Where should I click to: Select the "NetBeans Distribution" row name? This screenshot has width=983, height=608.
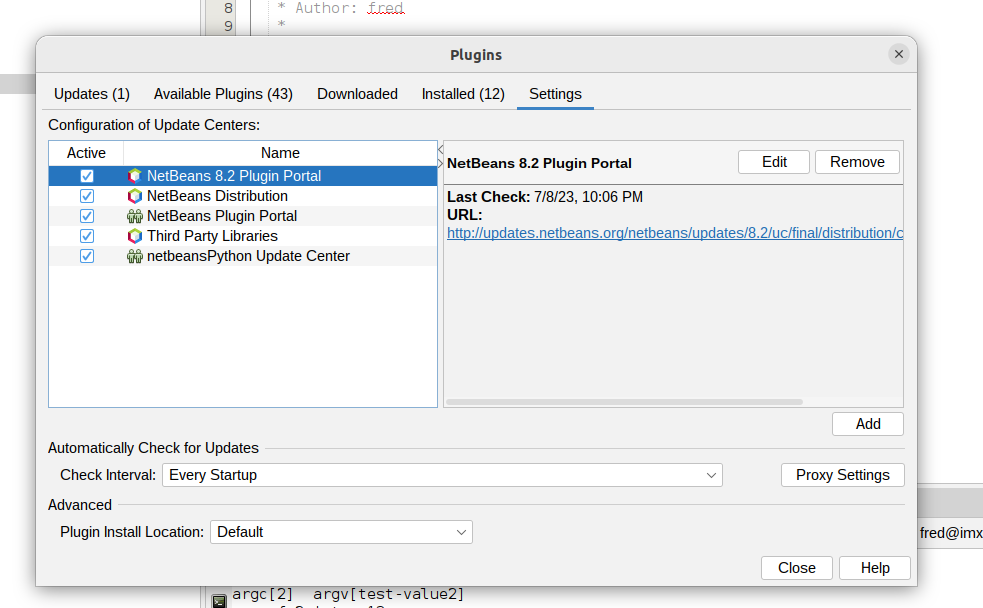(x=218, y=196)
